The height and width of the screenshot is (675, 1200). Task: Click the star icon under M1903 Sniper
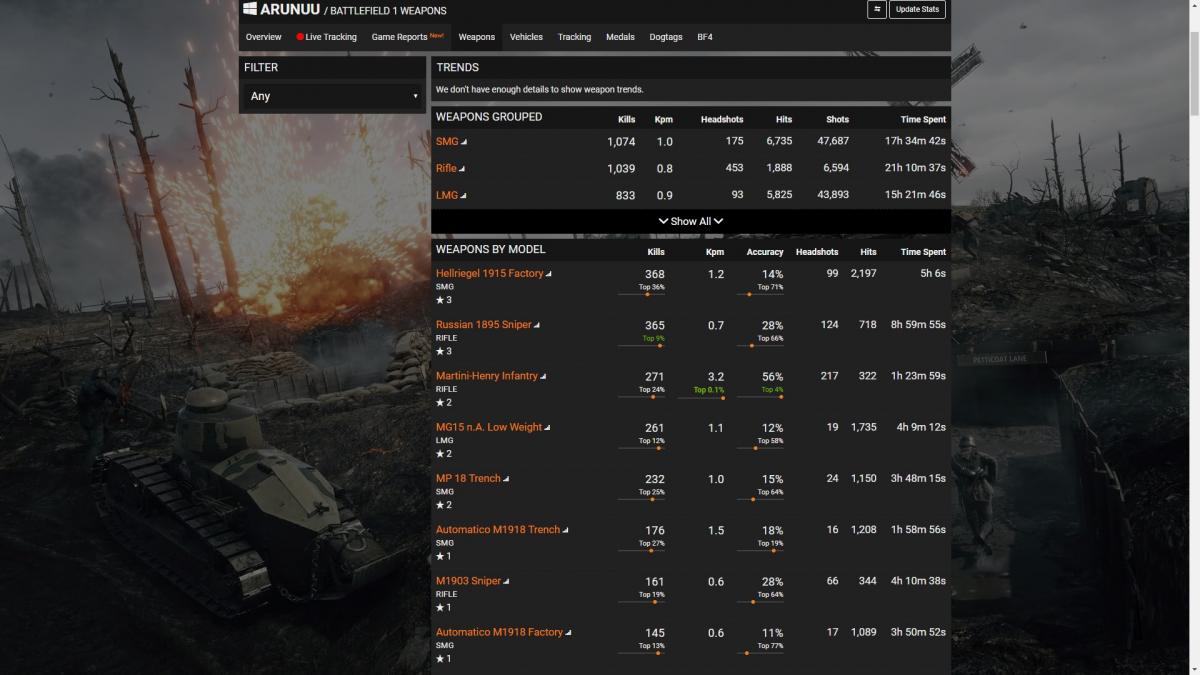[x=440, y=607]
